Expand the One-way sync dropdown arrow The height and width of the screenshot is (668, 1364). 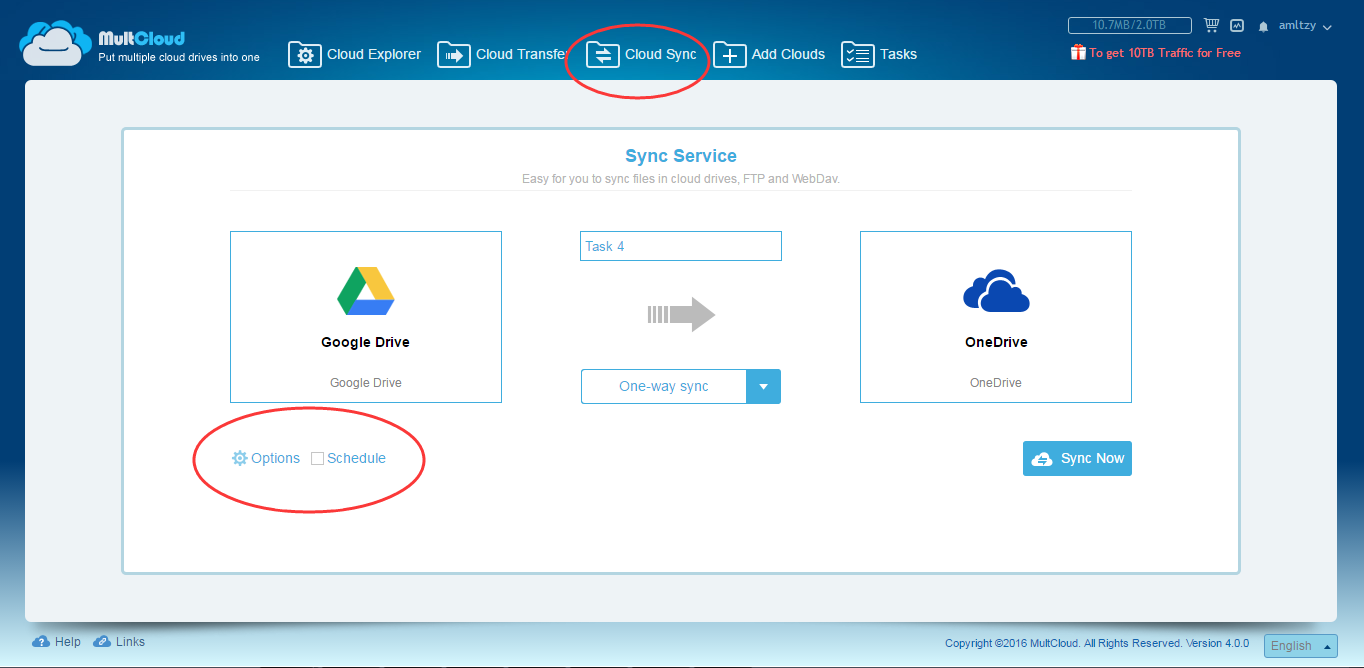[x=763, y=387]
